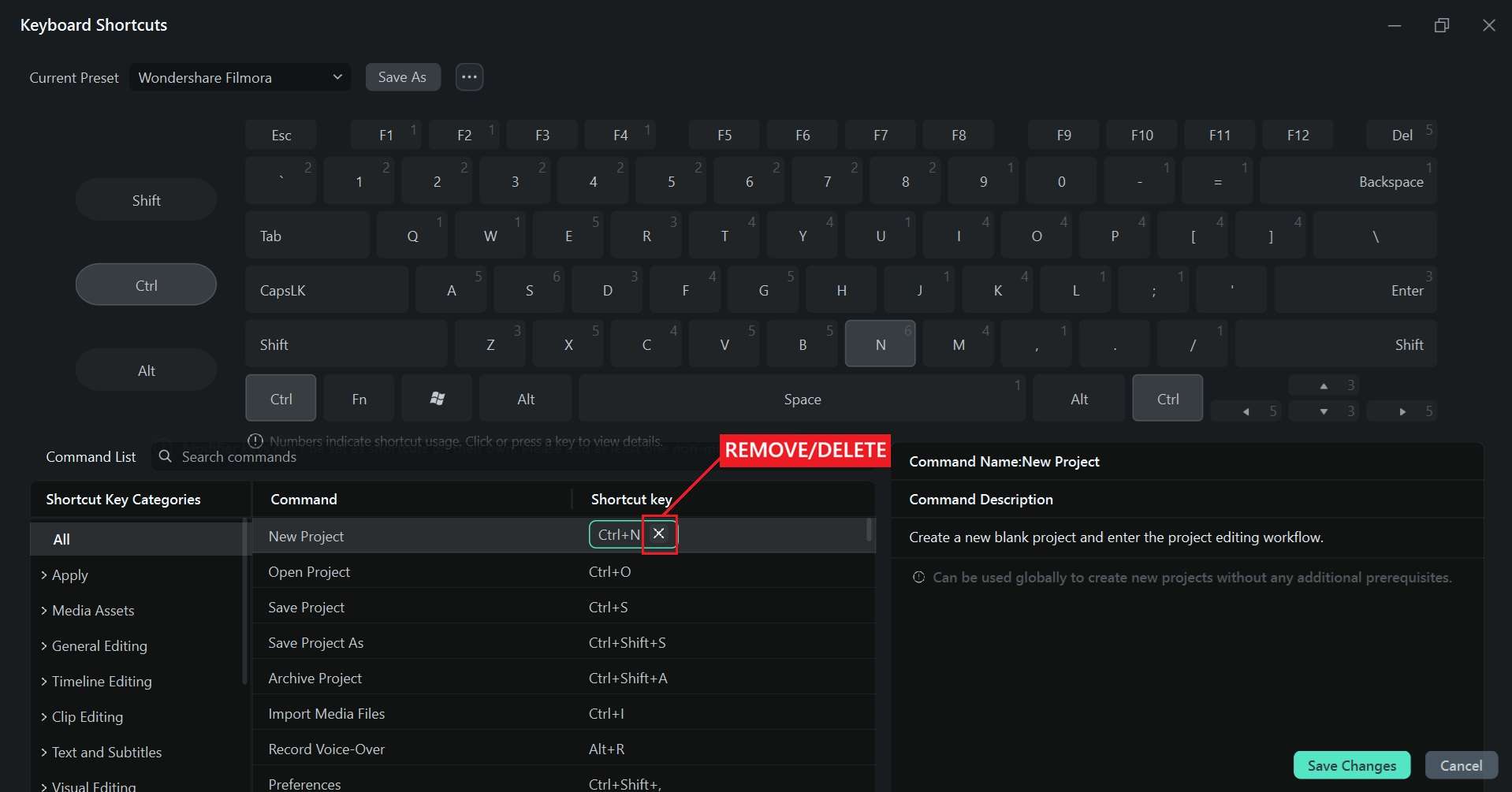Select the New Project command row

(x=564, y=536)
